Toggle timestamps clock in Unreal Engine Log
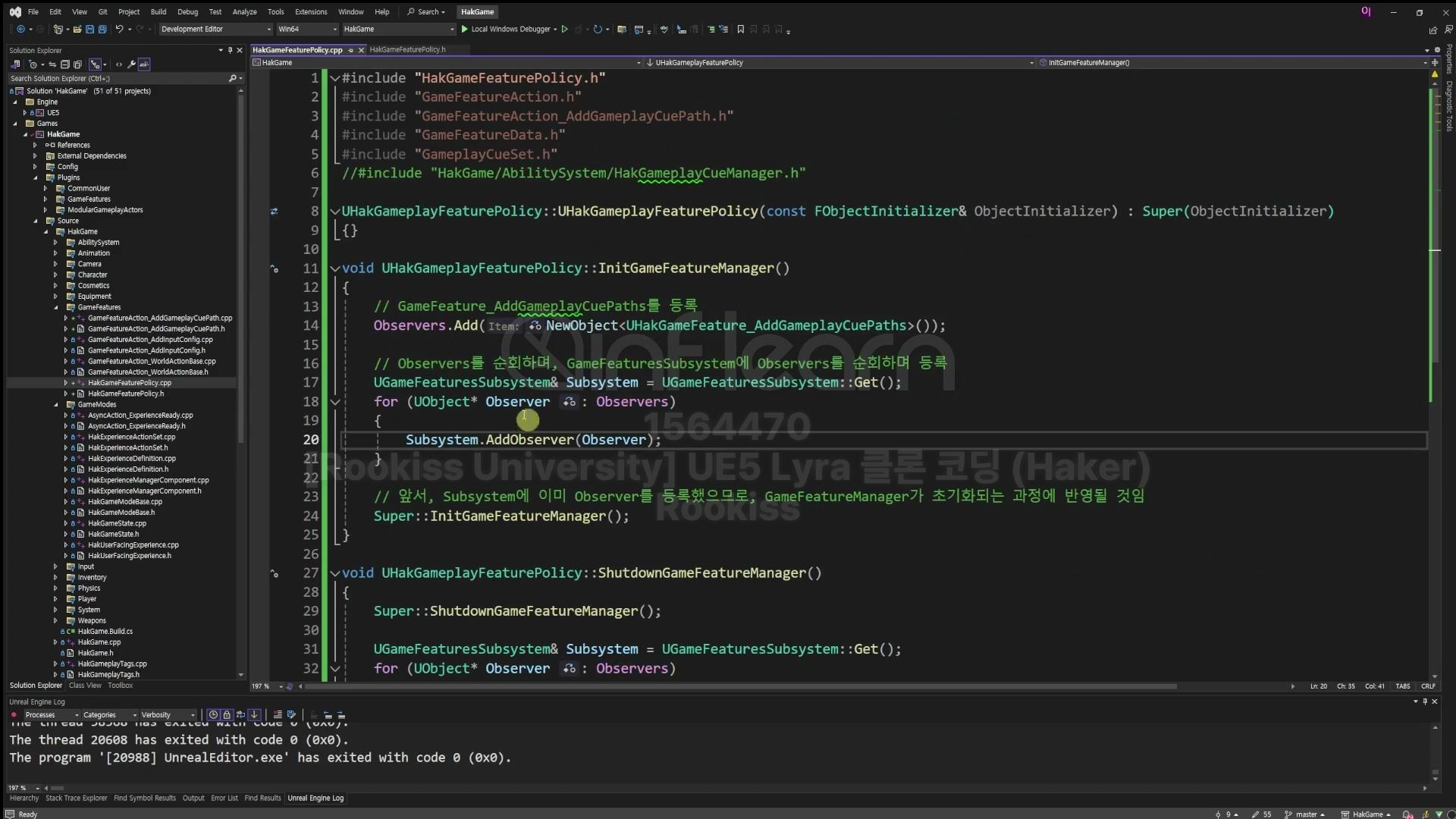The width and height of the screenshot is (1456, 819). click(x=213, y=715)
